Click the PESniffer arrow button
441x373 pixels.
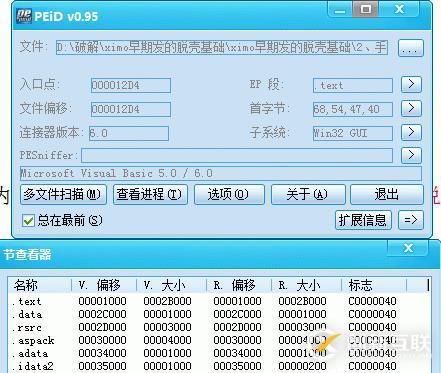tap(411, 155)
